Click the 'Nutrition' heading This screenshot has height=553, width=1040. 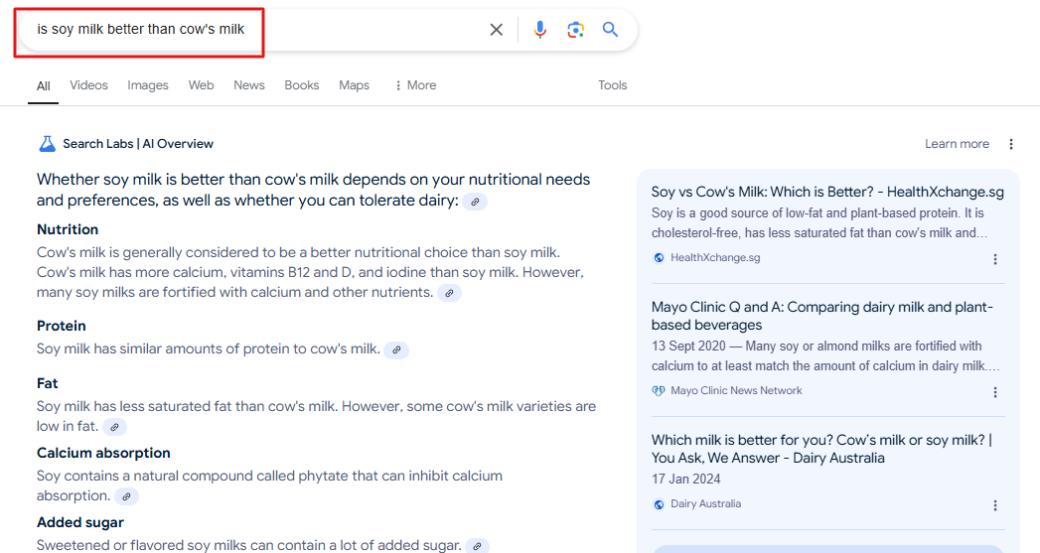(68, 229)
